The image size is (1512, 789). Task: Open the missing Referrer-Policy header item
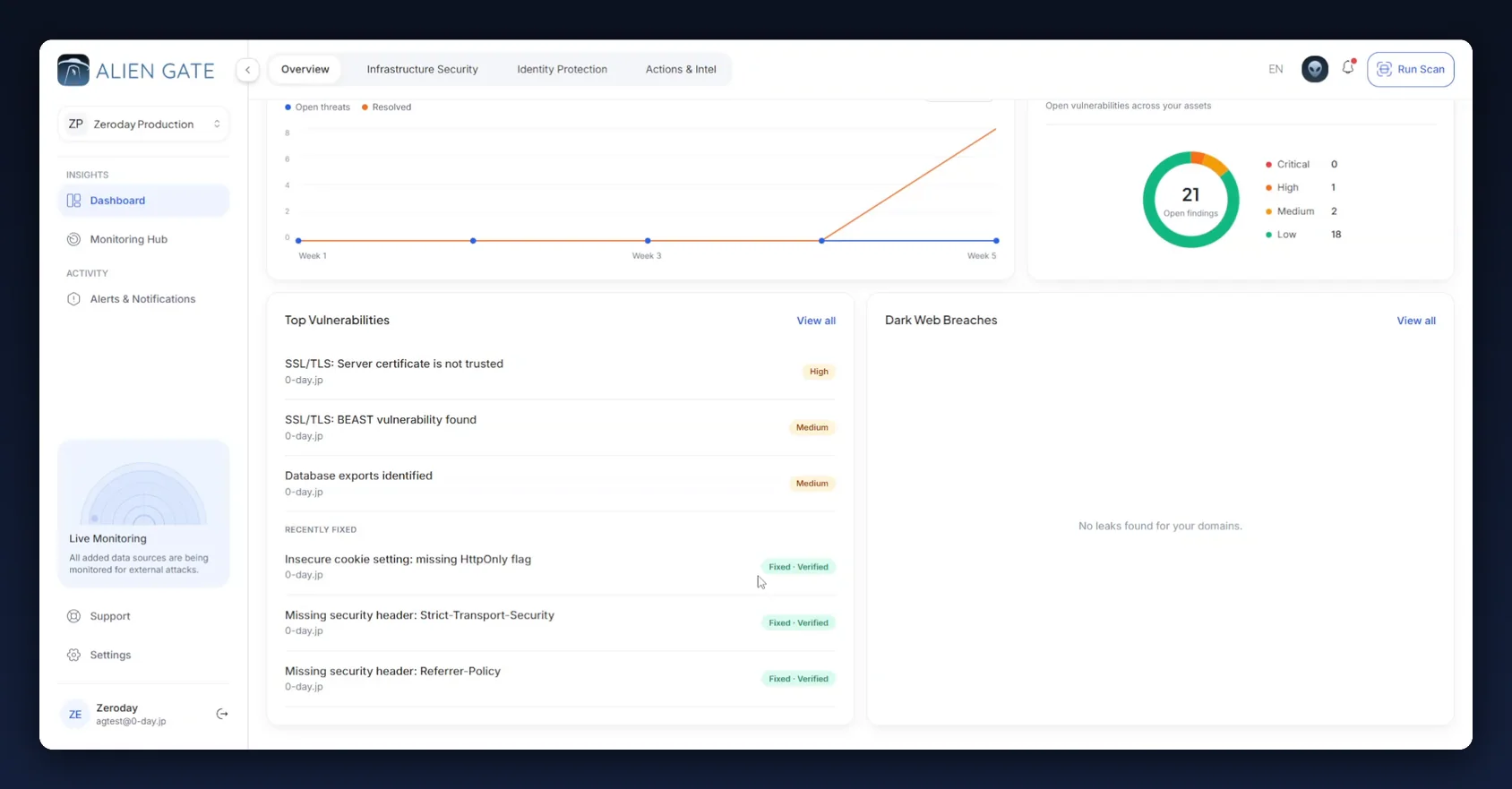[x=560, y=679]
